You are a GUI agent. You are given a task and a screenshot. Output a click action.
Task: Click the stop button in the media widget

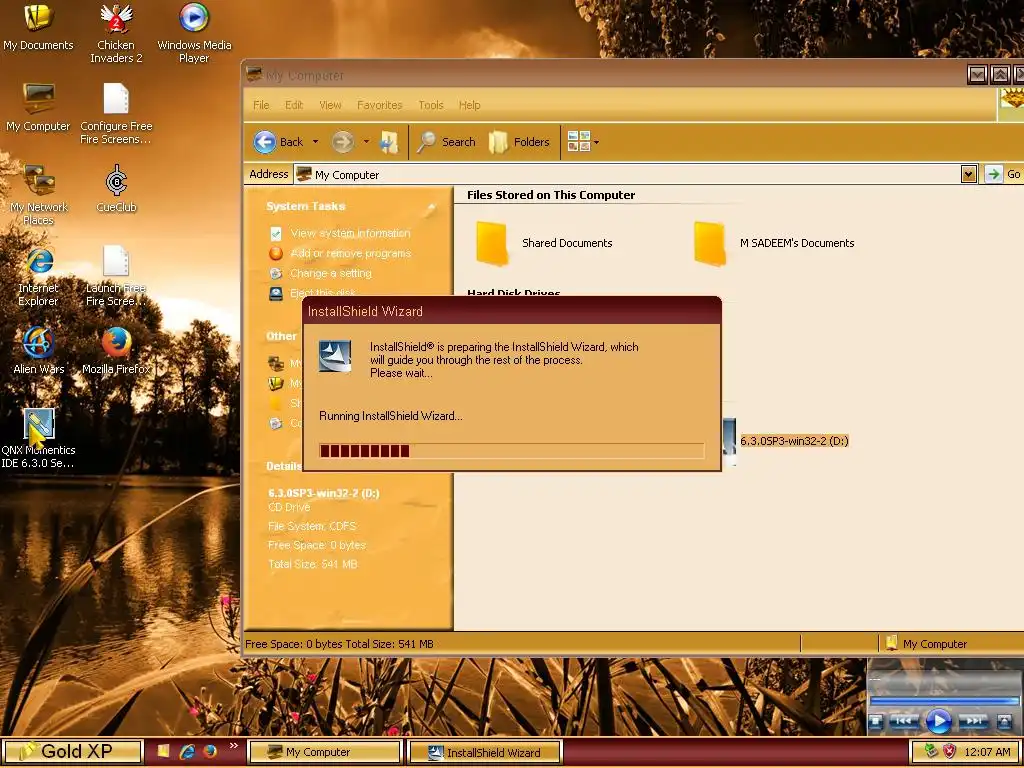876,722
